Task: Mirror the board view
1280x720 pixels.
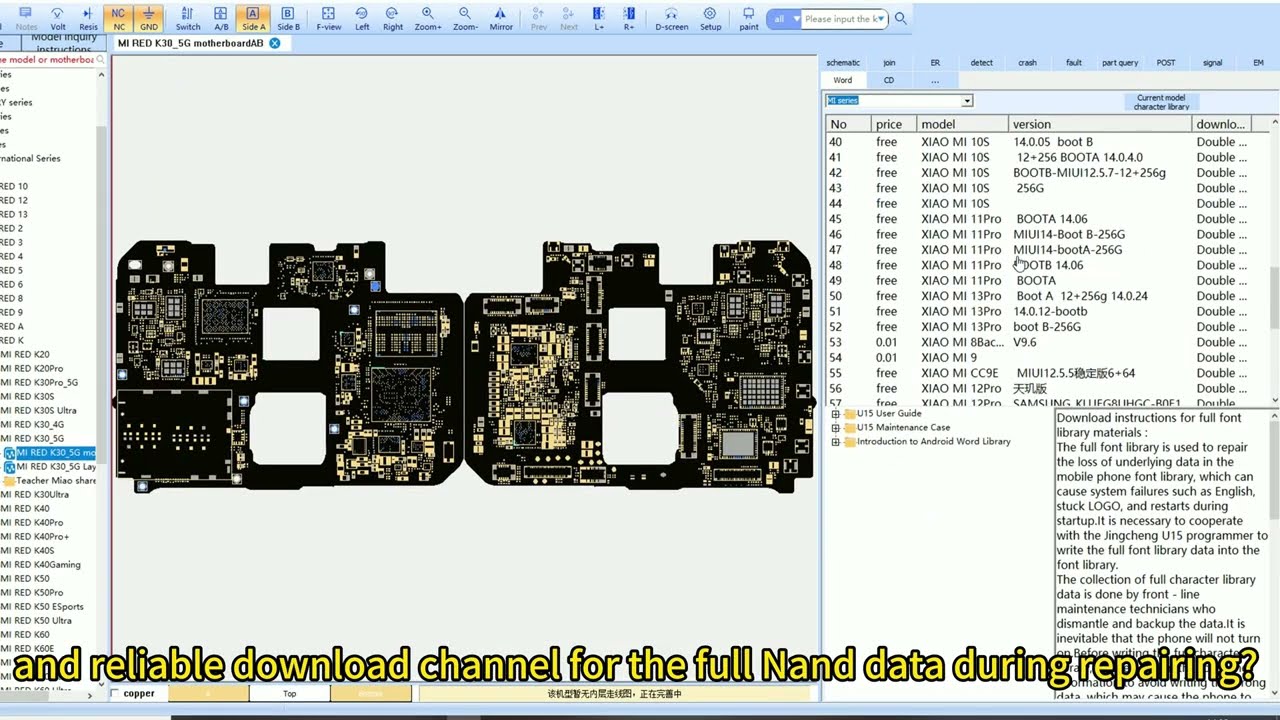Action: 501,18
